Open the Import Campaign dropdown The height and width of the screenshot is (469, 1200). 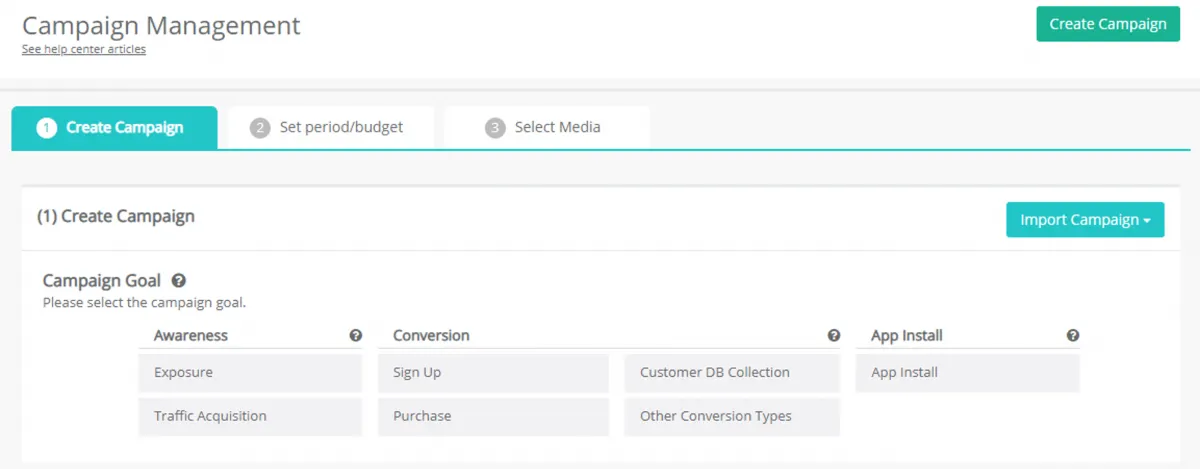(1085, 220)
